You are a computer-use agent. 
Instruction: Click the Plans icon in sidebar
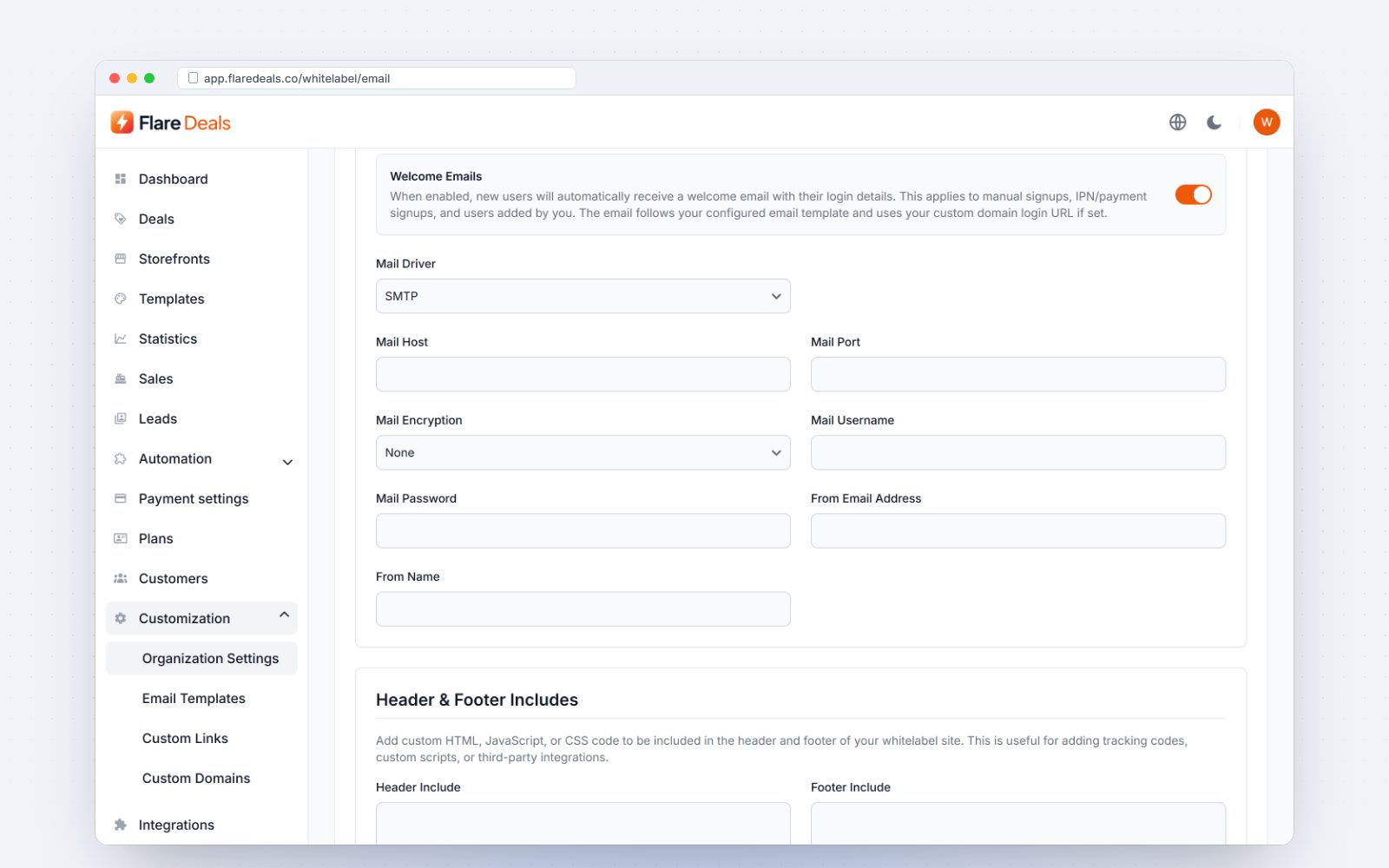(x=121, y=538)
